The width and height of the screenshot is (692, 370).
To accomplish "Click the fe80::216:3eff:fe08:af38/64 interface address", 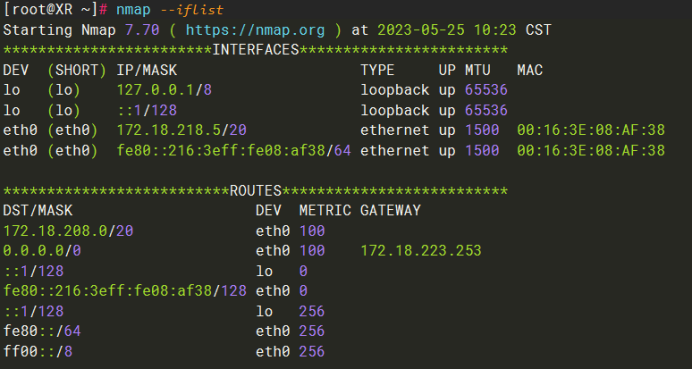I will [x=234, y=151].
